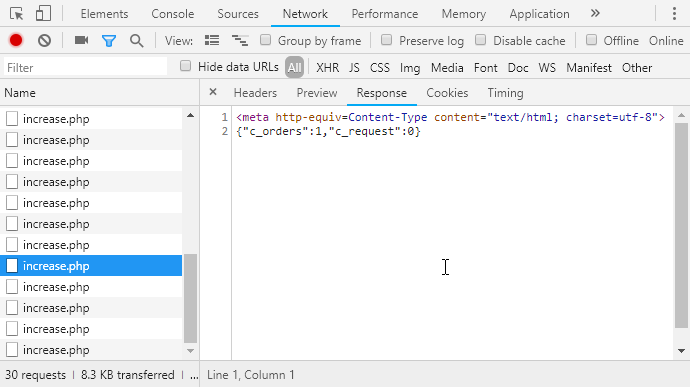Open the Memory tab

(464, 14)
